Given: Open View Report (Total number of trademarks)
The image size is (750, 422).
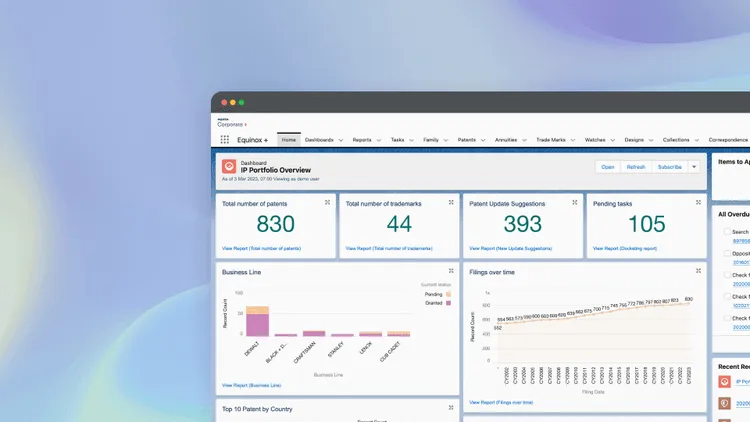Looking at the screenshot, I should pos(389,248).
